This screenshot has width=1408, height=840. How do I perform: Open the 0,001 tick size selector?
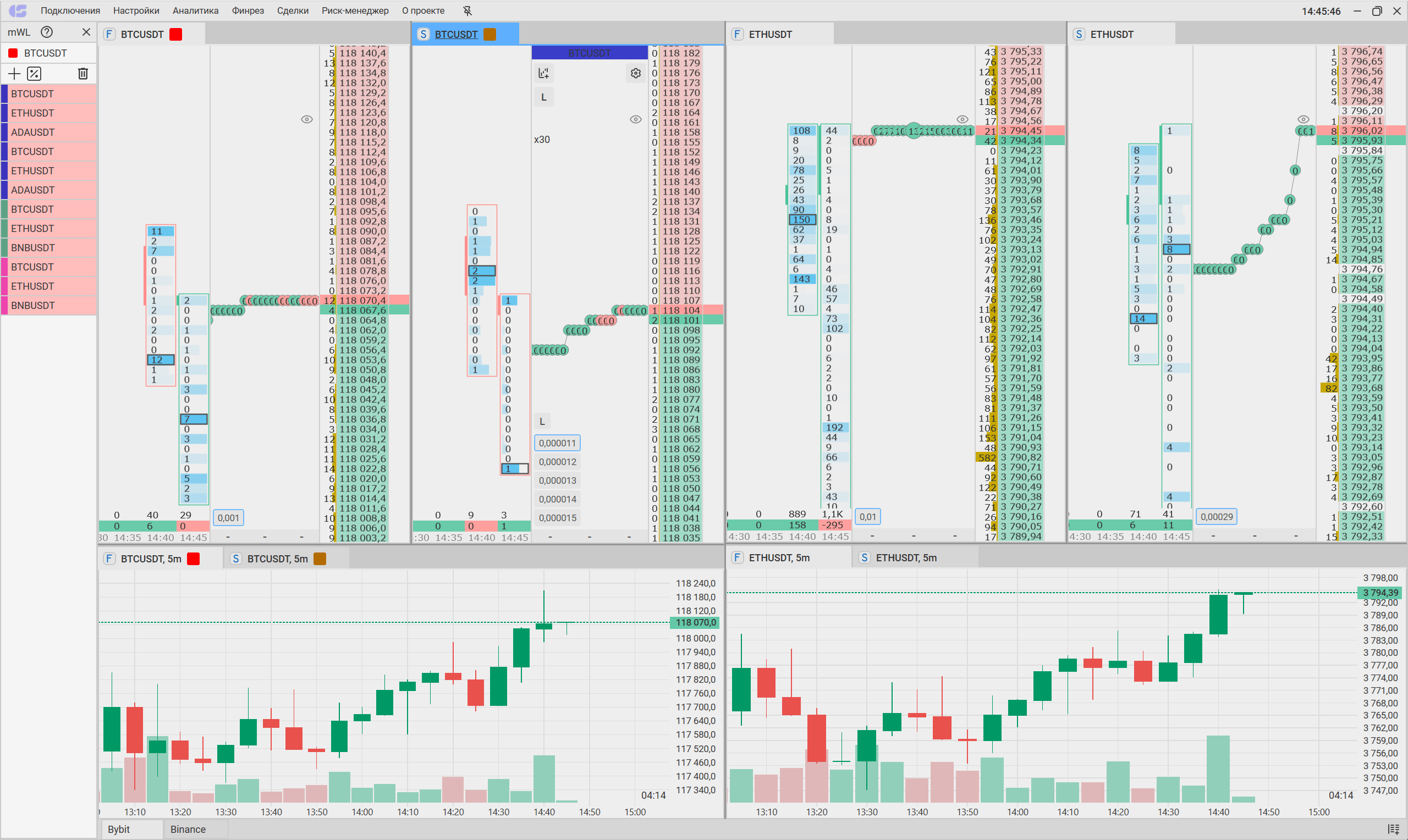coord(228,517)
